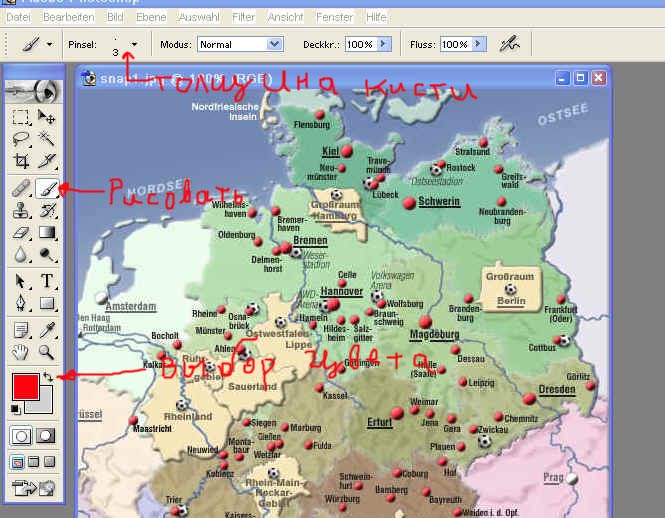Select the Gradient tool
The width and height of the screenshot is (665, 518).
pyautogui.click(x=46, y=232)
